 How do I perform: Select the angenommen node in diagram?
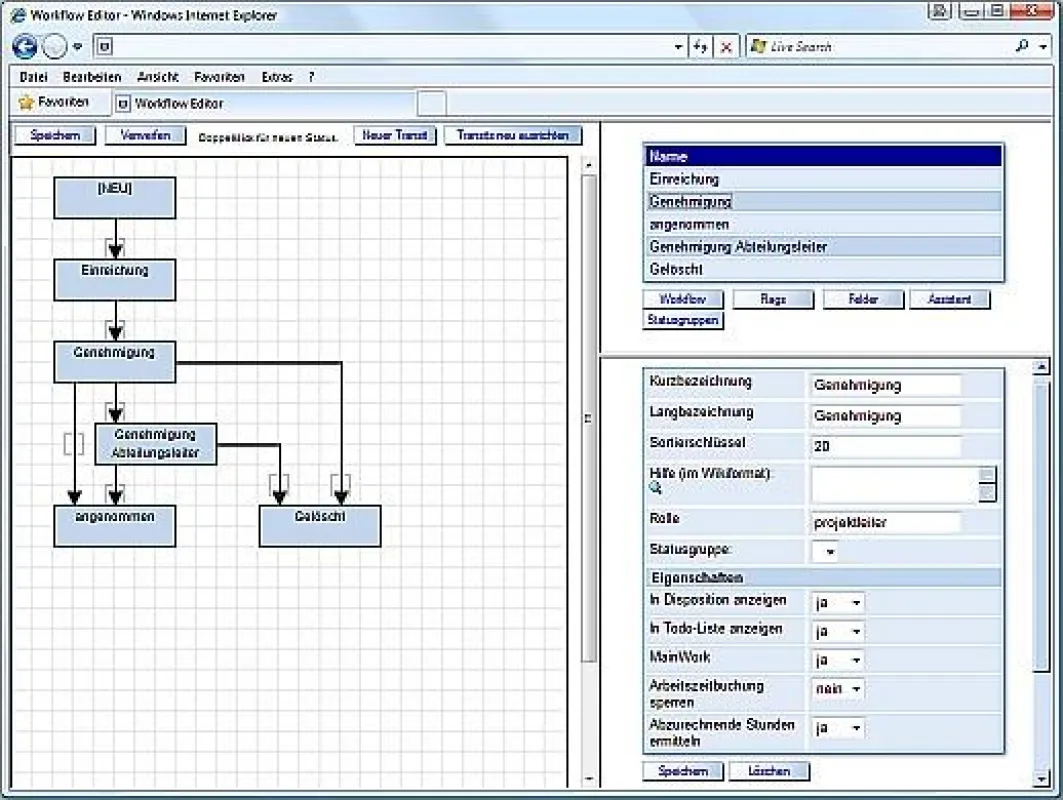coord(115,525)
